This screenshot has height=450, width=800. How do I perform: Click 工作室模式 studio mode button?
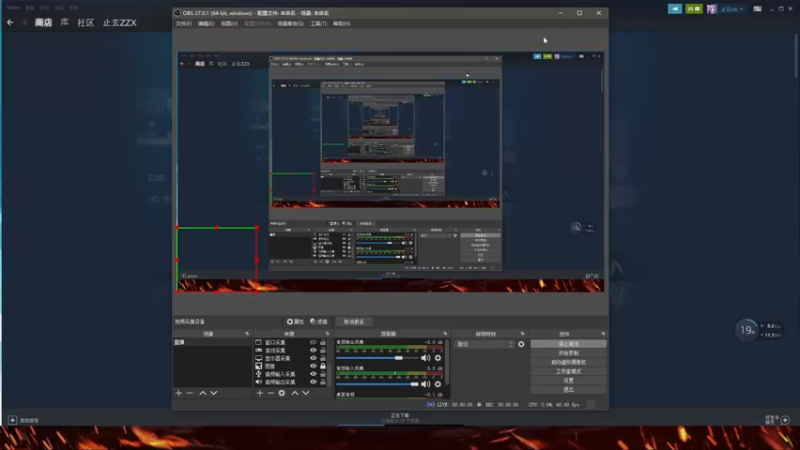tap(568, 371)
